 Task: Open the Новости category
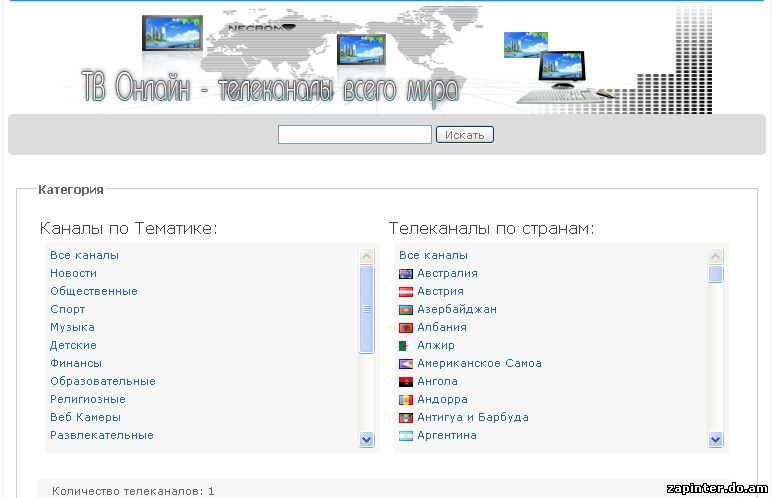click(x=73, y=273)
